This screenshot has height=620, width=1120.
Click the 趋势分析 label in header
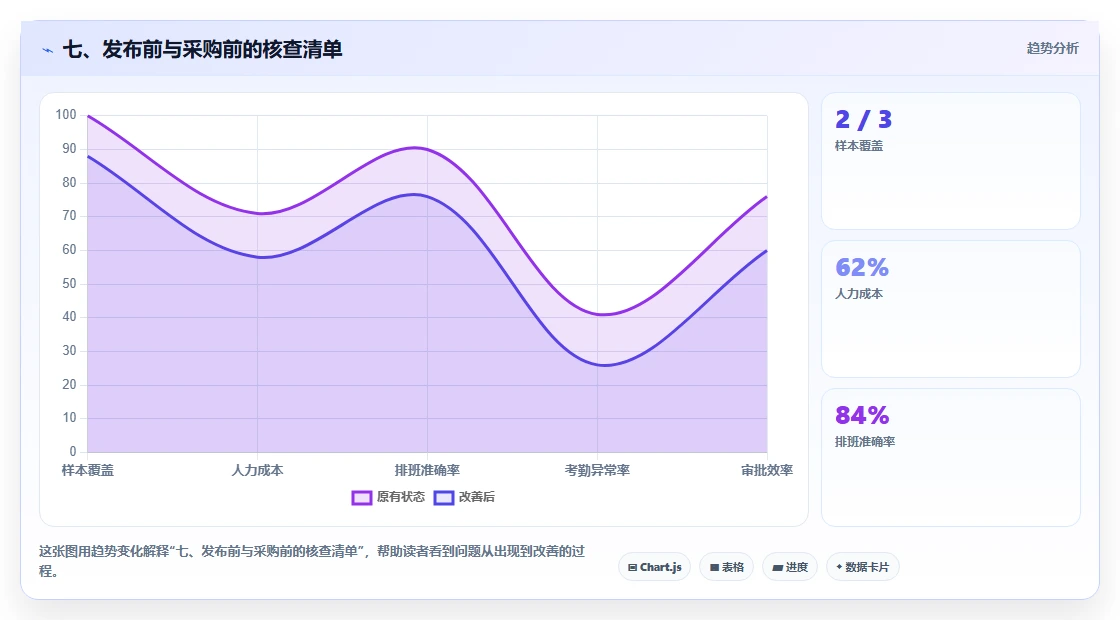click(x=1052, y=49)
